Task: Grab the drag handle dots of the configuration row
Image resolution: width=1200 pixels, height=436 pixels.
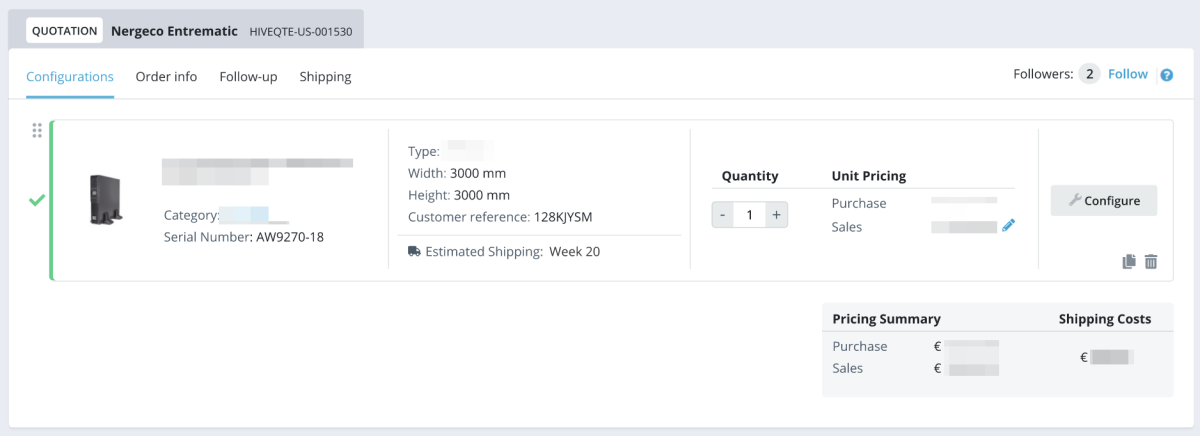Action: coord(37,130)
